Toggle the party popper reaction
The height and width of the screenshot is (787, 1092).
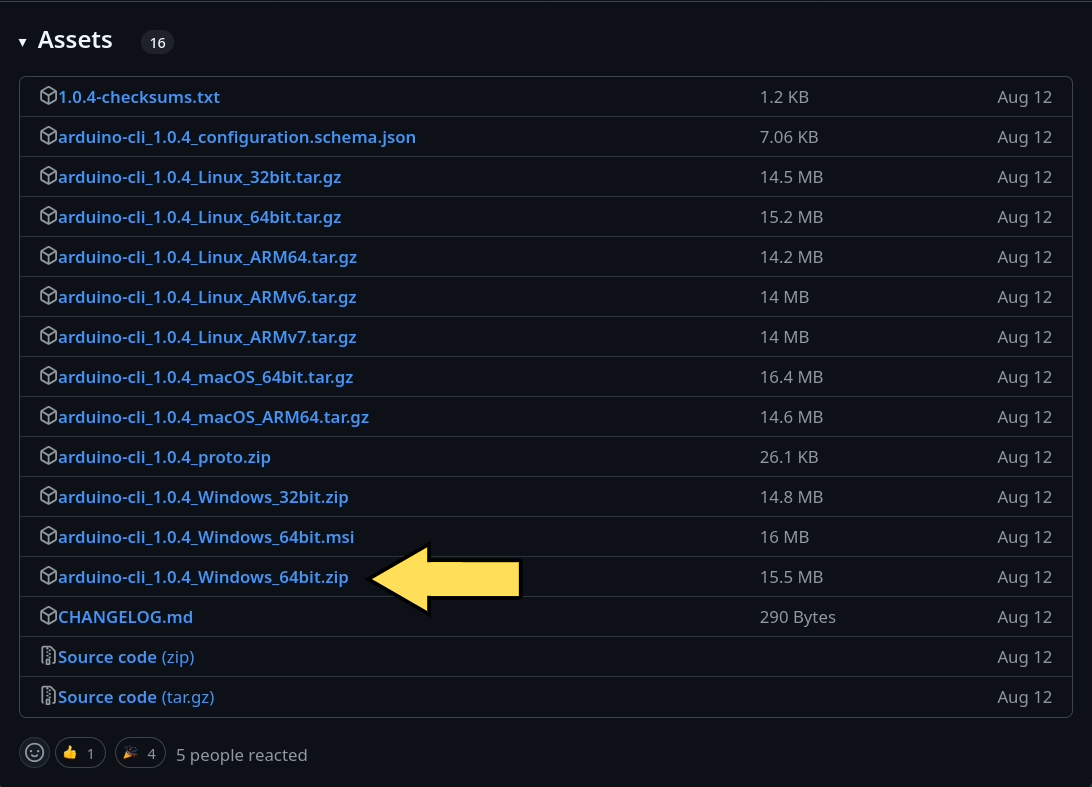140,753
